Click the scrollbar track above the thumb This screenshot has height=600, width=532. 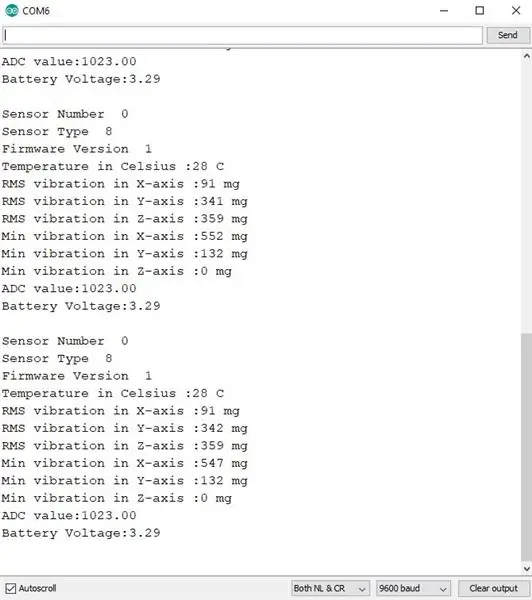tap(527, 197)
